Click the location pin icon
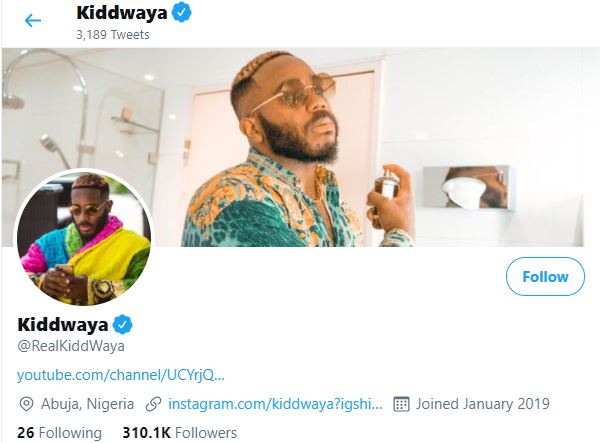The image size is (600, 443). coord(26,404)
